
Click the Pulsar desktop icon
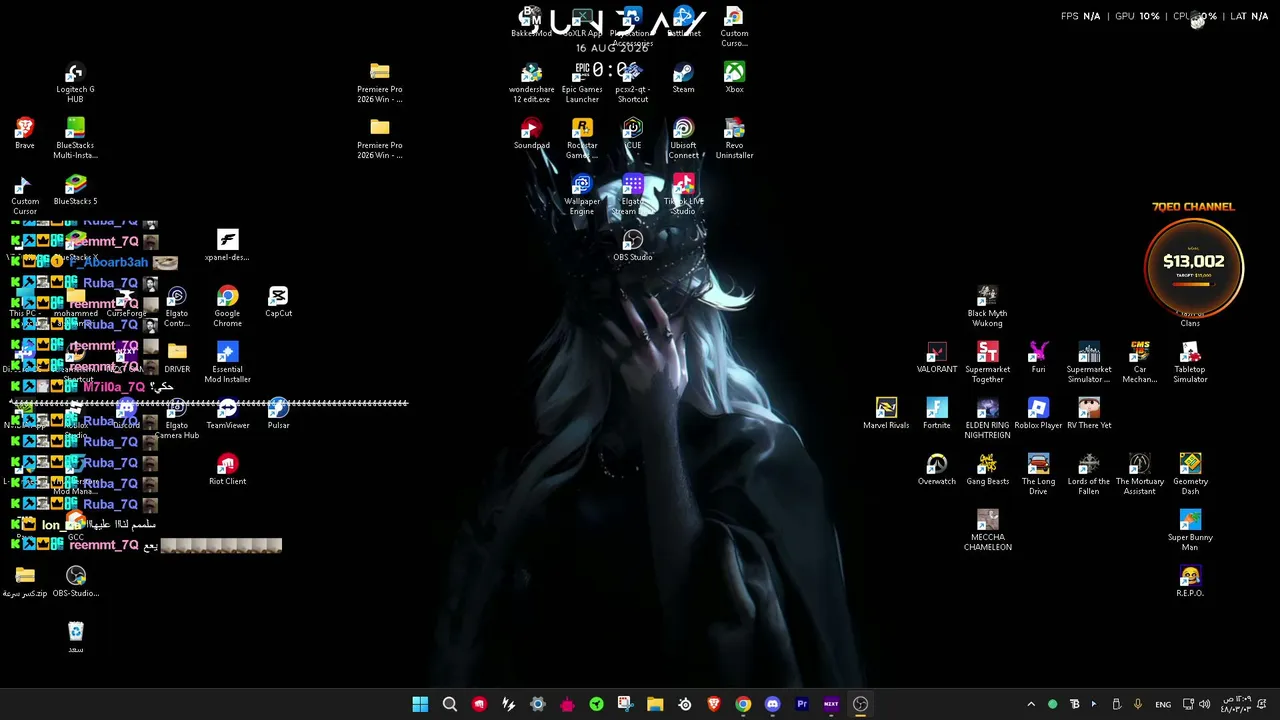278,414
